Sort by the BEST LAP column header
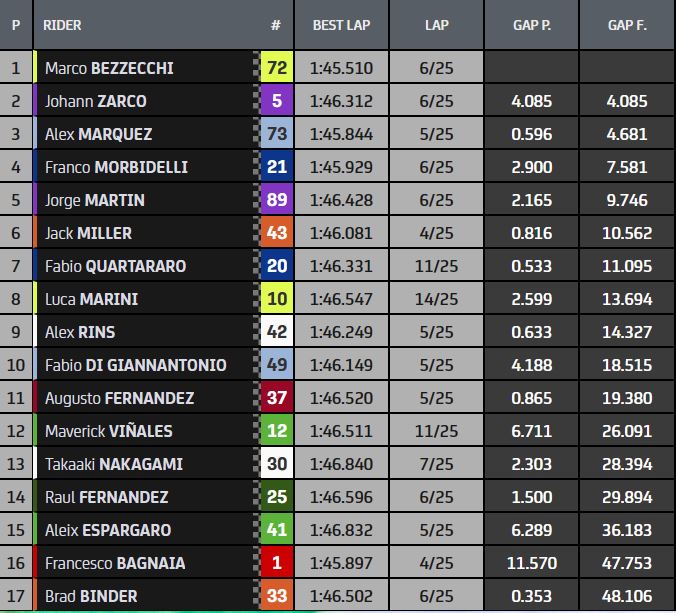This screenshot has height=613, width=676. [341, 25]
